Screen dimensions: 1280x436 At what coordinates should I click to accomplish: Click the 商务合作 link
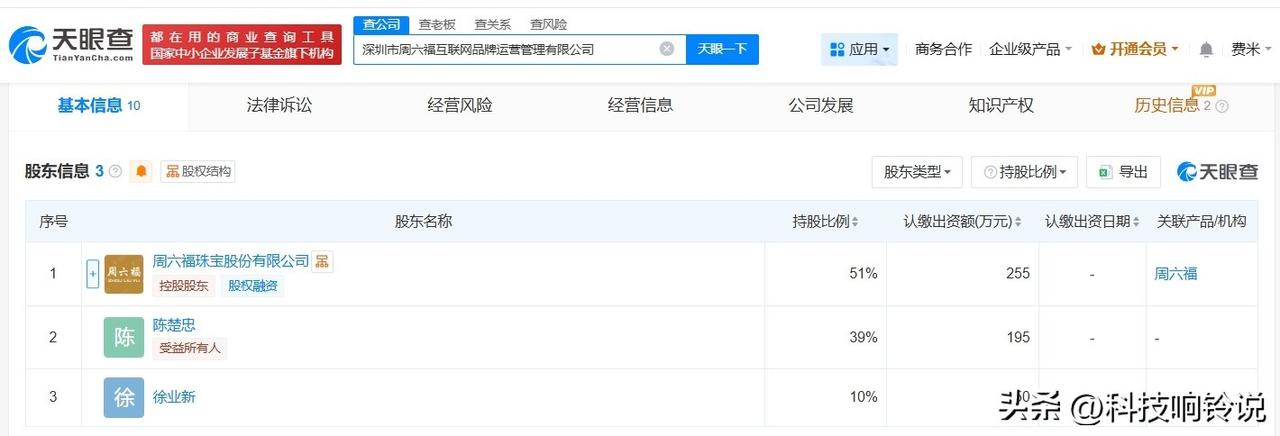pyautogui.click(x=943, y=49)
